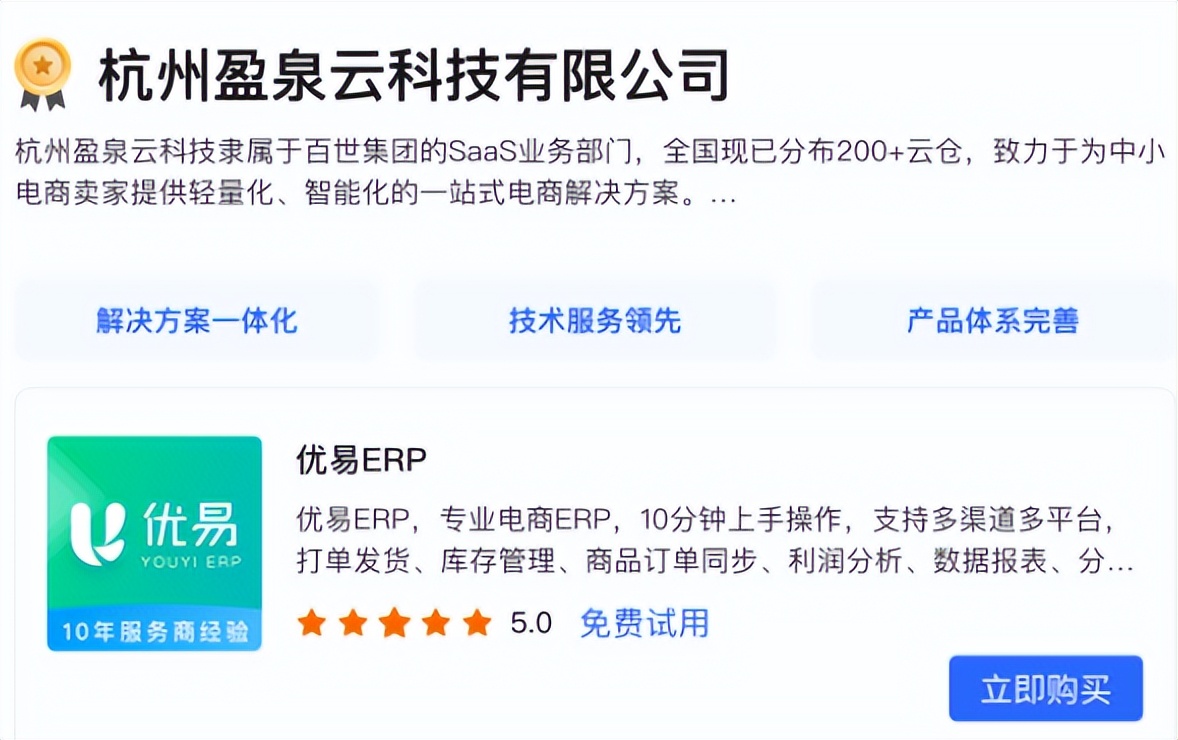The image size is (1178, 740).
Task: Select the 解决方案一体化 feature tag
Action: click(196, 319)
